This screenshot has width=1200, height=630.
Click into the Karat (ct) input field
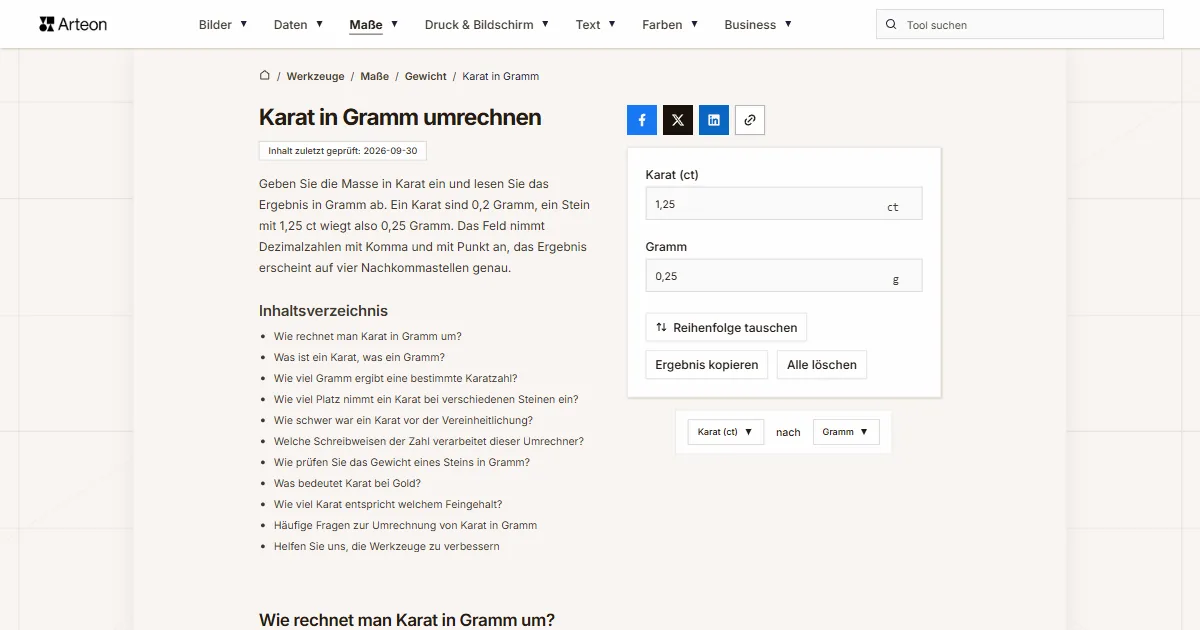tap(784, 204)
